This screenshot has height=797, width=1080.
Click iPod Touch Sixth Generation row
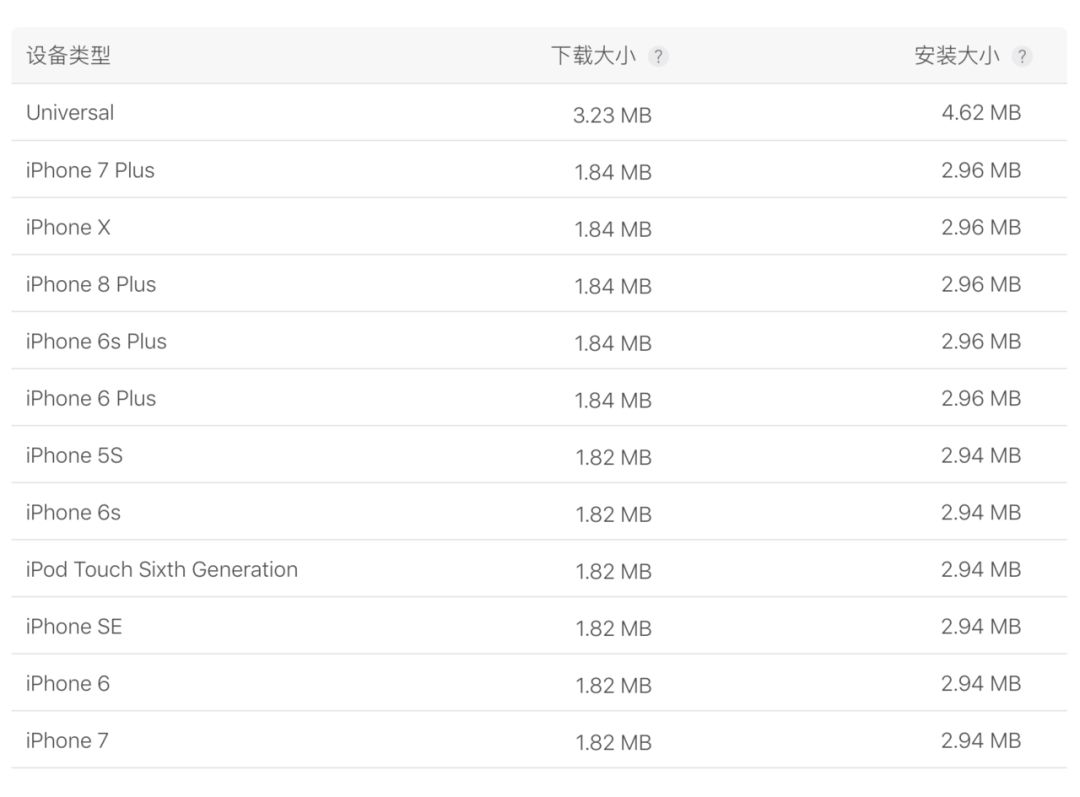(162, 569)
